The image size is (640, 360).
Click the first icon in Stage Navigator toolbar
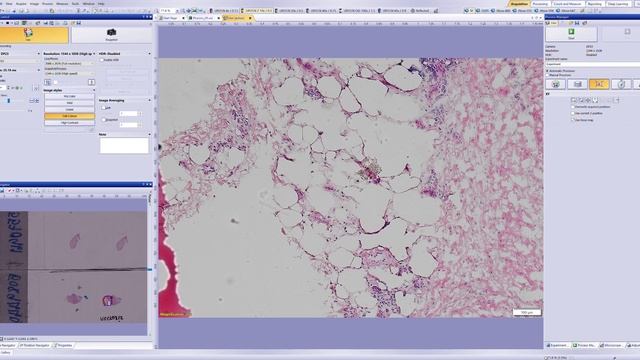pyautogui.click(x=2, y=191)
